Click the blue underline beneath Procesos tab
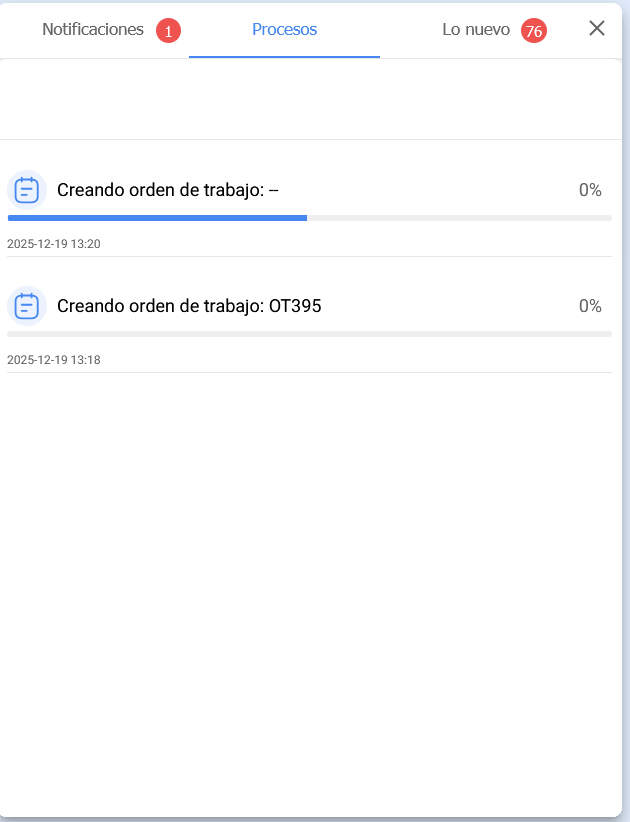630x822 pixels. tap(284, 57)
